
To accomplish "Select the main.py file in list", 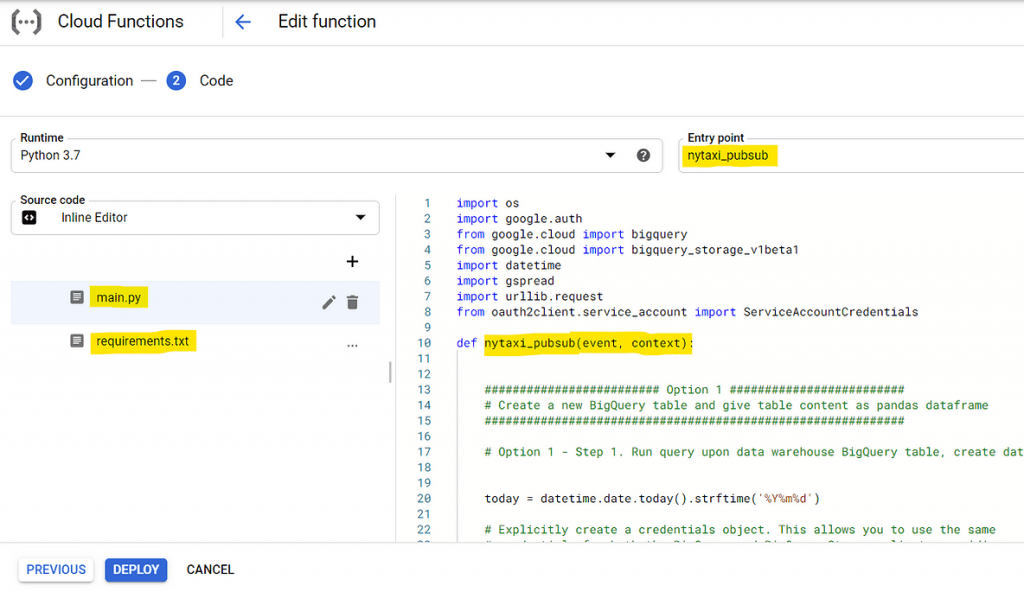I will [x=195, y=303].
